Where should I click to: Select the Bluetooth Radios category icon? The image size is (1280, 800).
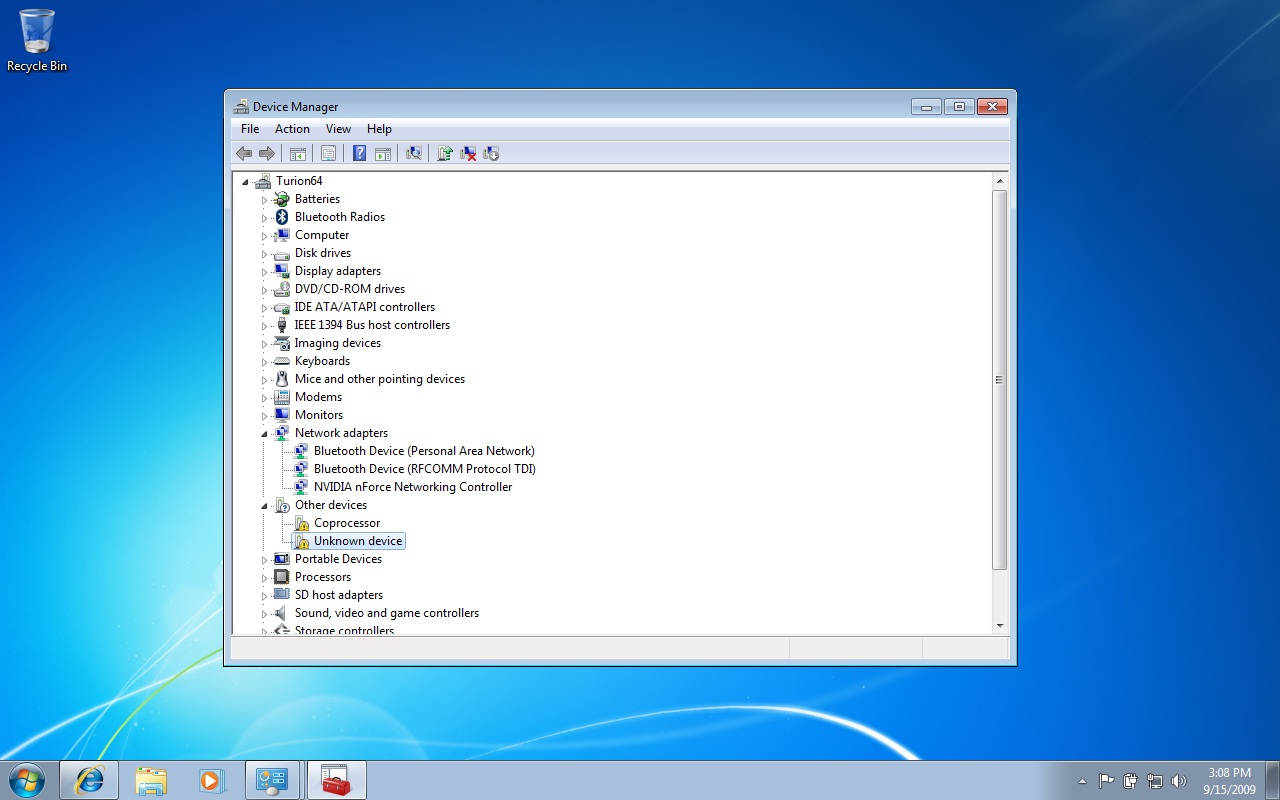click(x=282, y=217)
